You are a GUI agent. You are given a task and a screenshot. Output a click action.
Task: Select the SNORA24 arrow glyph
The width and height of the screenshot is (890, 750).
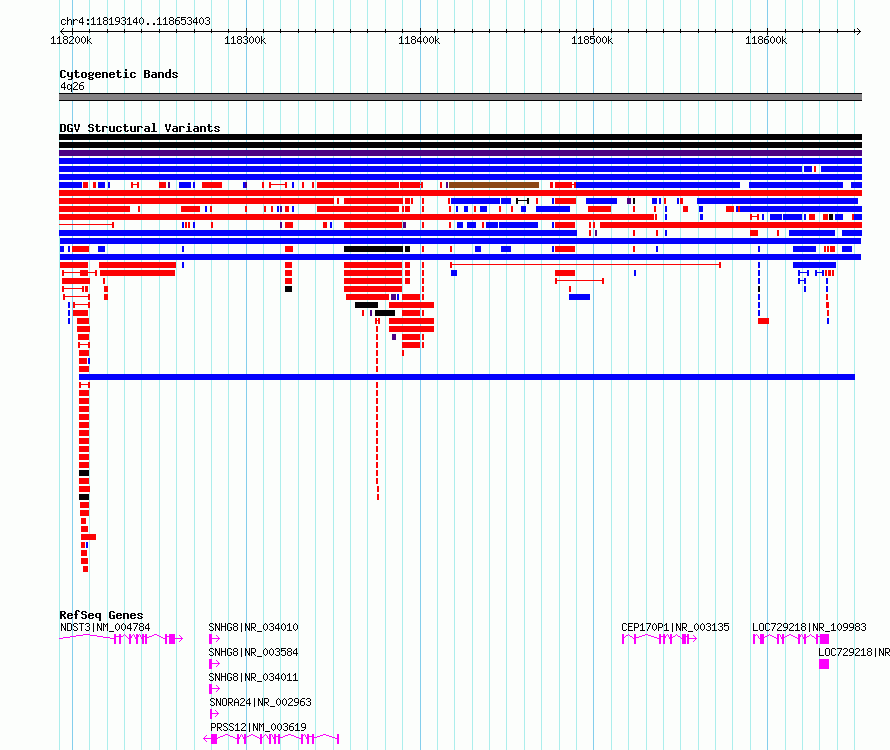click(214, 714)
